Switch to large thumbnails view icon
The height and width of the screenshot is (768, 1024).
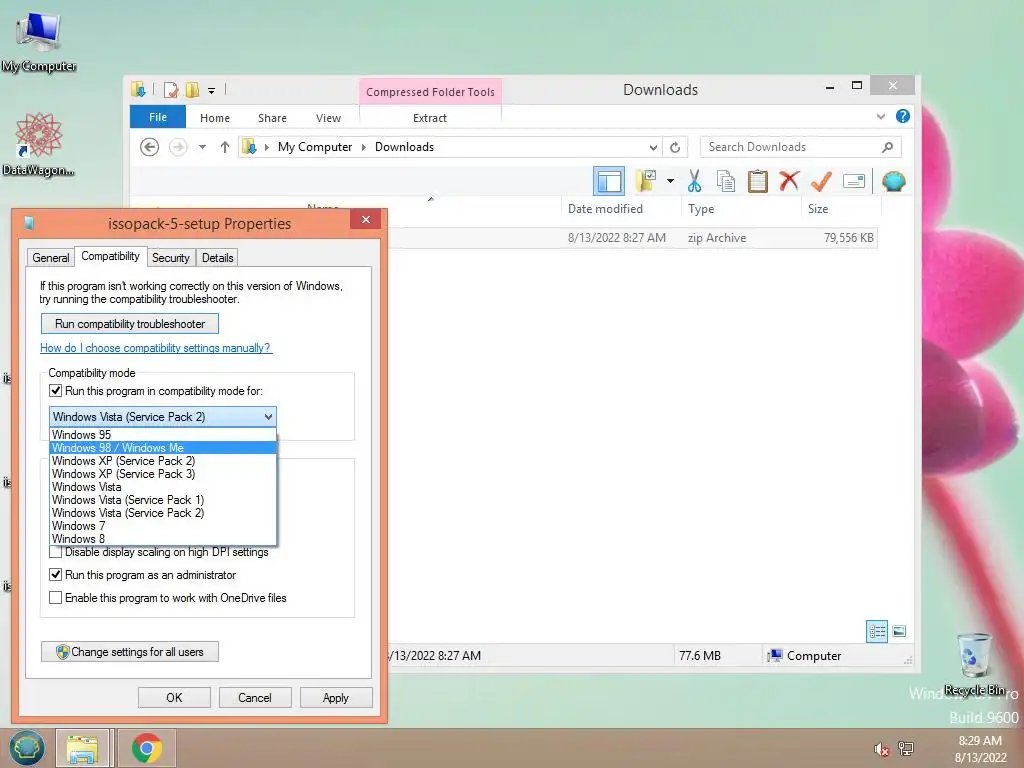(899, 631)
